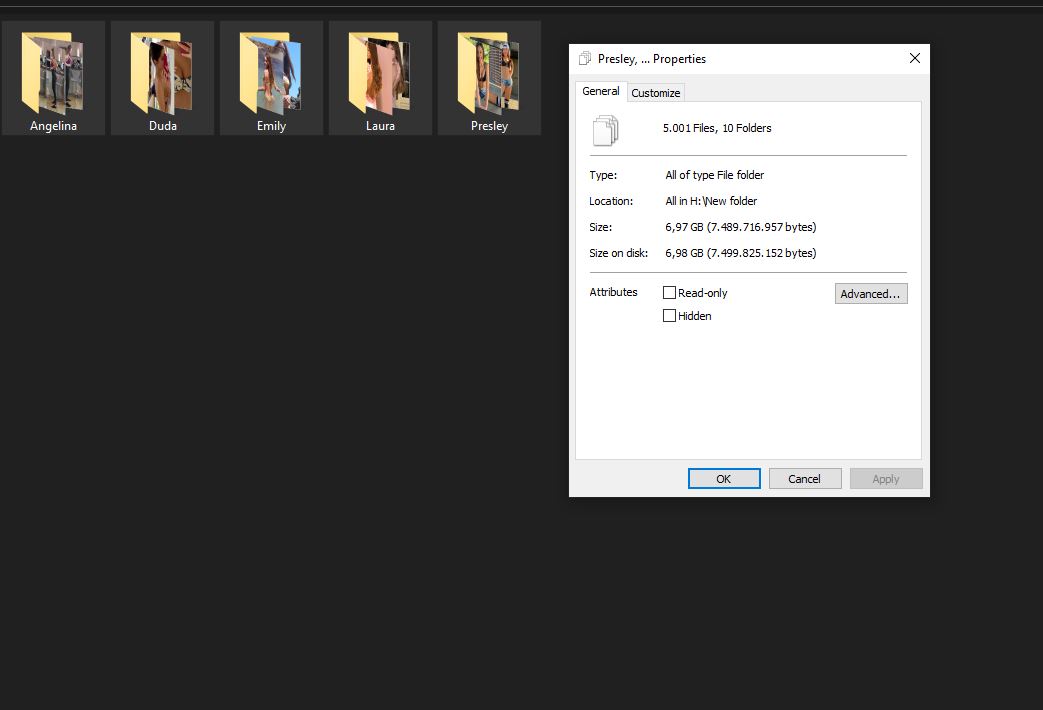Close the Properties dialog
1043x710 pixels.
[x=915, y=59]
